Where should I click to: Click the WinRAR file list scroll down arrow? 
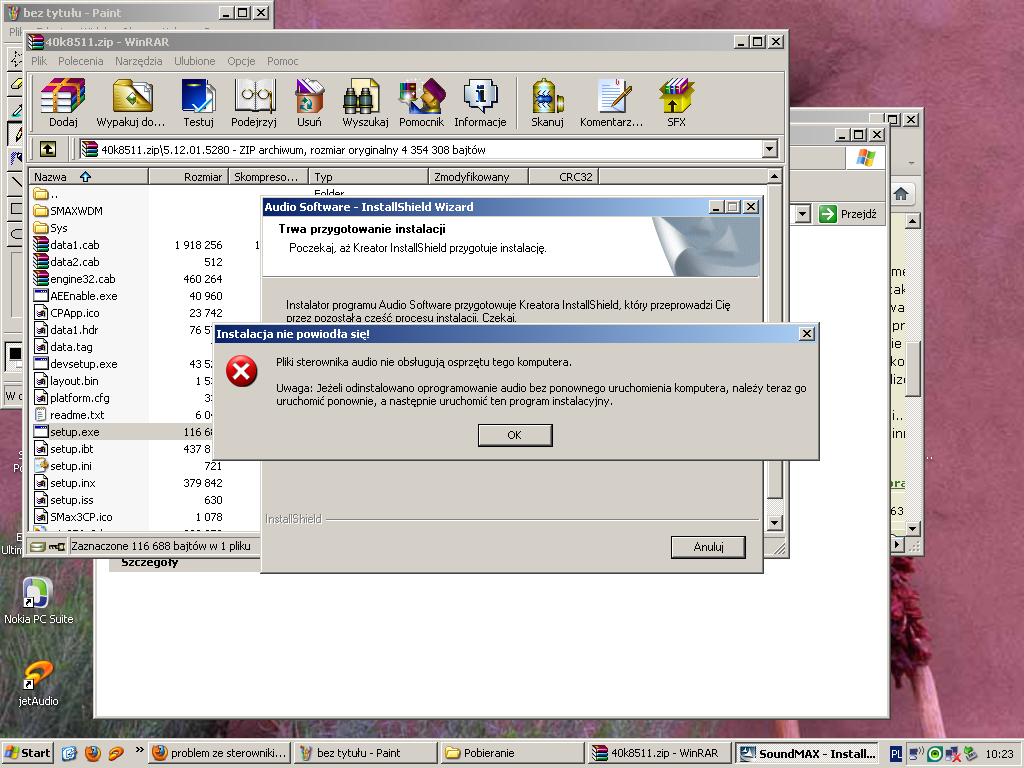pyautogui.click(x=775, y=522)
